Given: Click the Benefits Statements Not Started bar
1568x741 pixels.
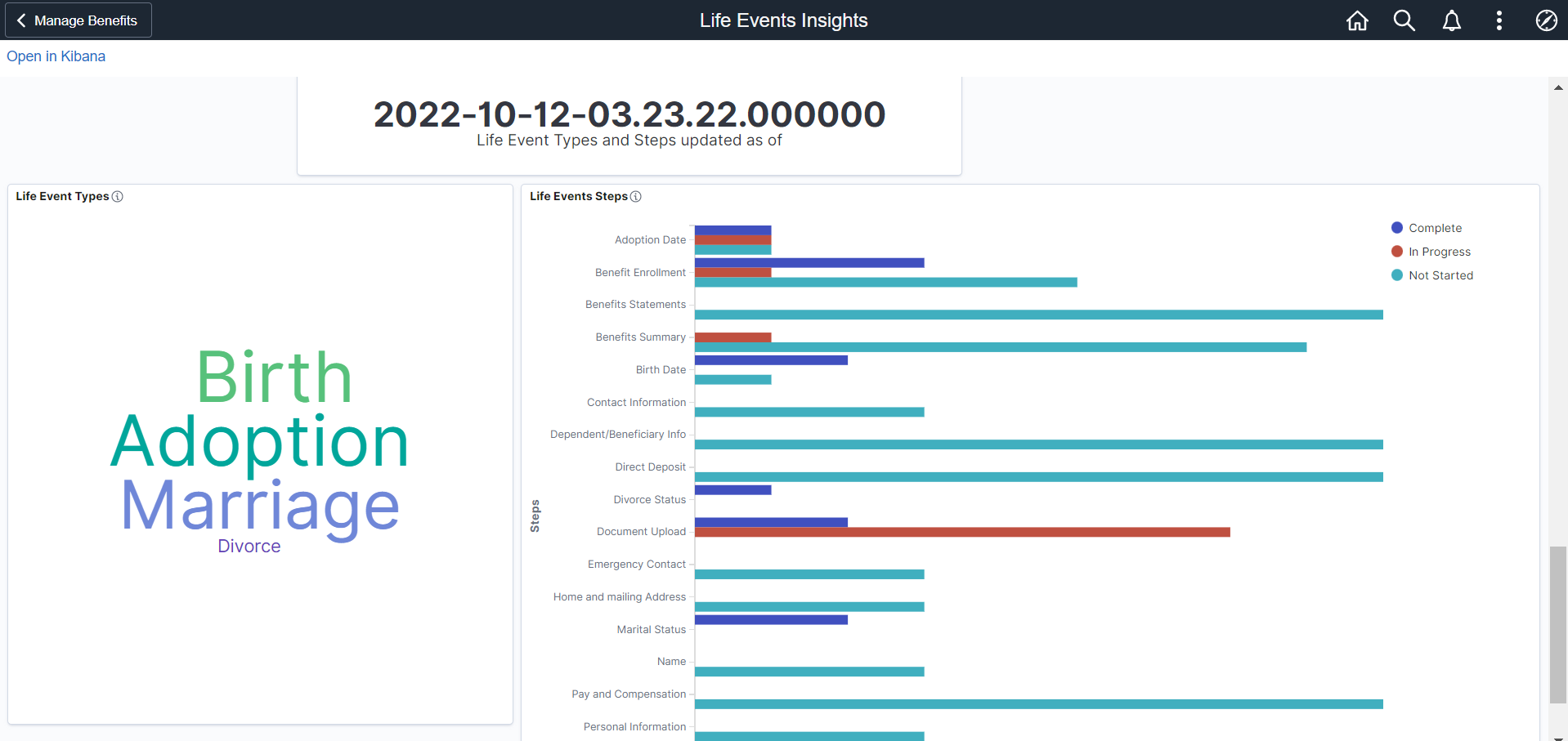Looking at the screenshot, I should coord(1039,315).
